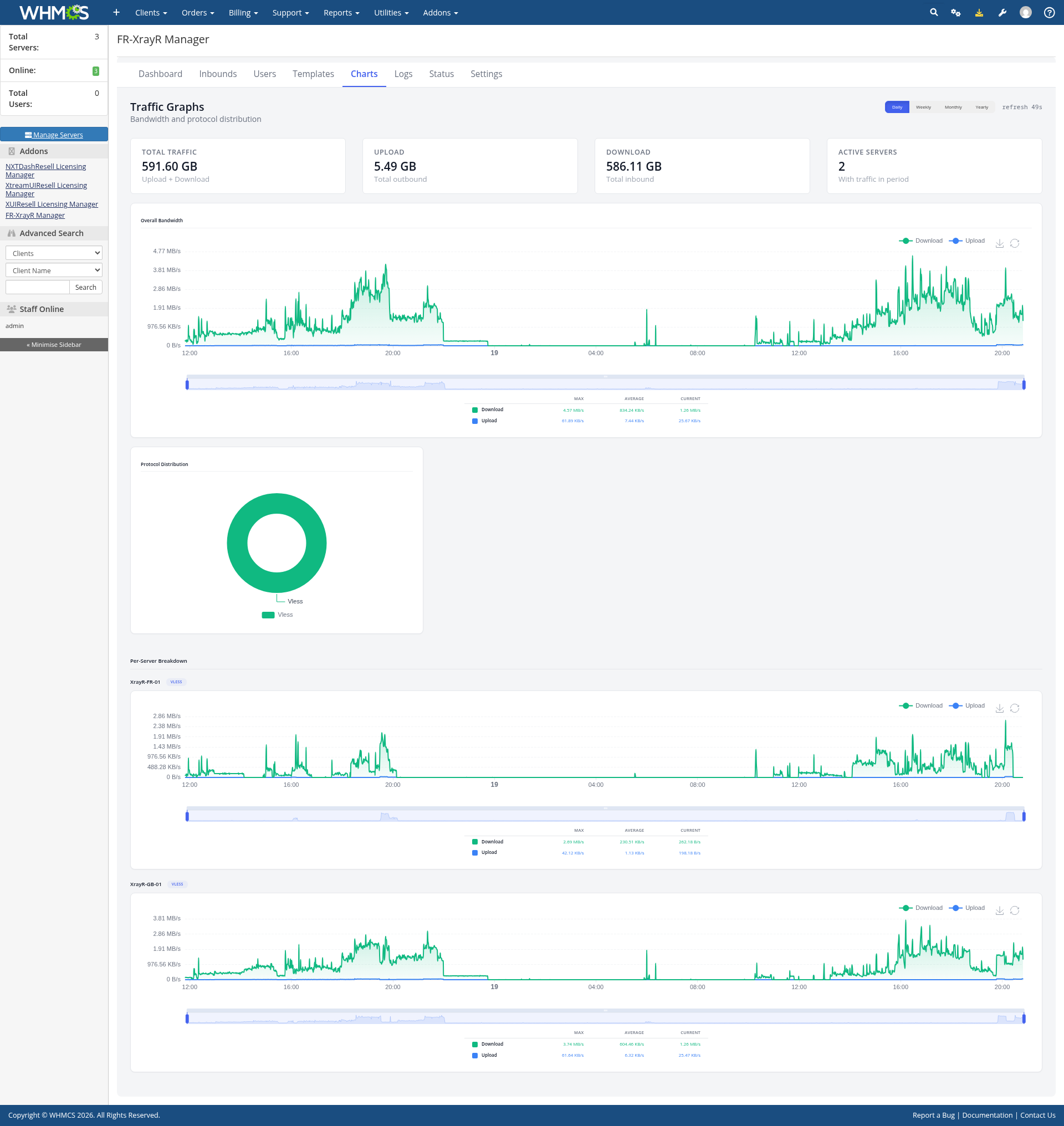Reset XrayR-GB-01 chart with restore icon
The image size is (1064, 1126).
pyautogui.click(x=1015, y=910)
